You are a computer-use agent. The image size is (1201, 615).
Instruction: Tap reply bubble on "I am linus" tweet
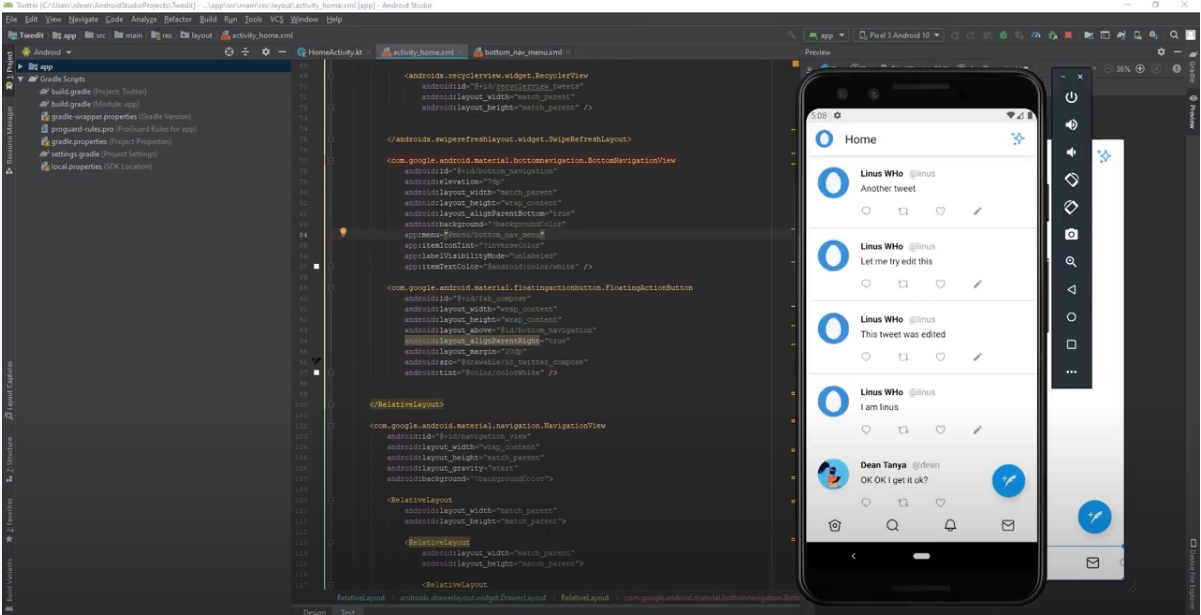point(866,430)
